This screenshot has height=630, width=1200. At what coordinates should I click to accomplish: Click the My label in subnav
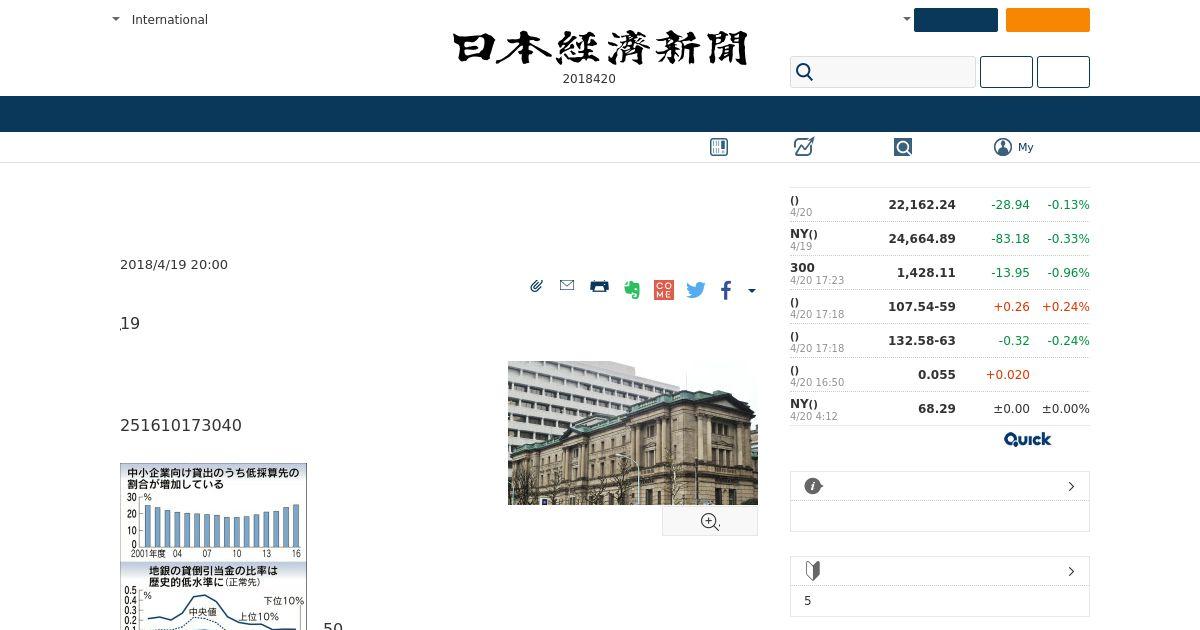tap(1026, 147)
